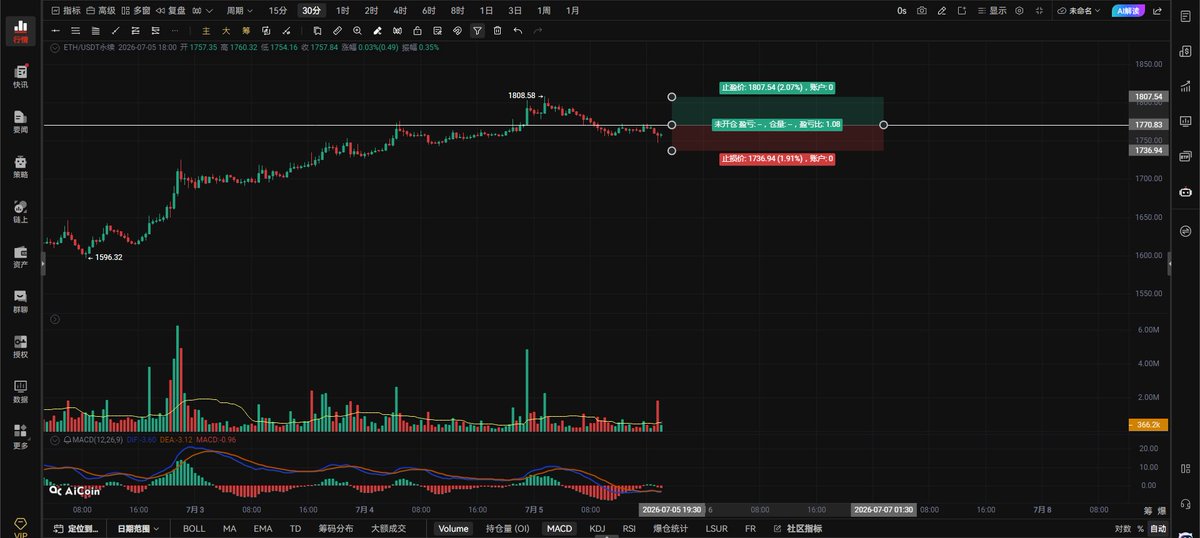
Task: Open the 快讯 news flash sidebar icon
Action: point(20,77)
